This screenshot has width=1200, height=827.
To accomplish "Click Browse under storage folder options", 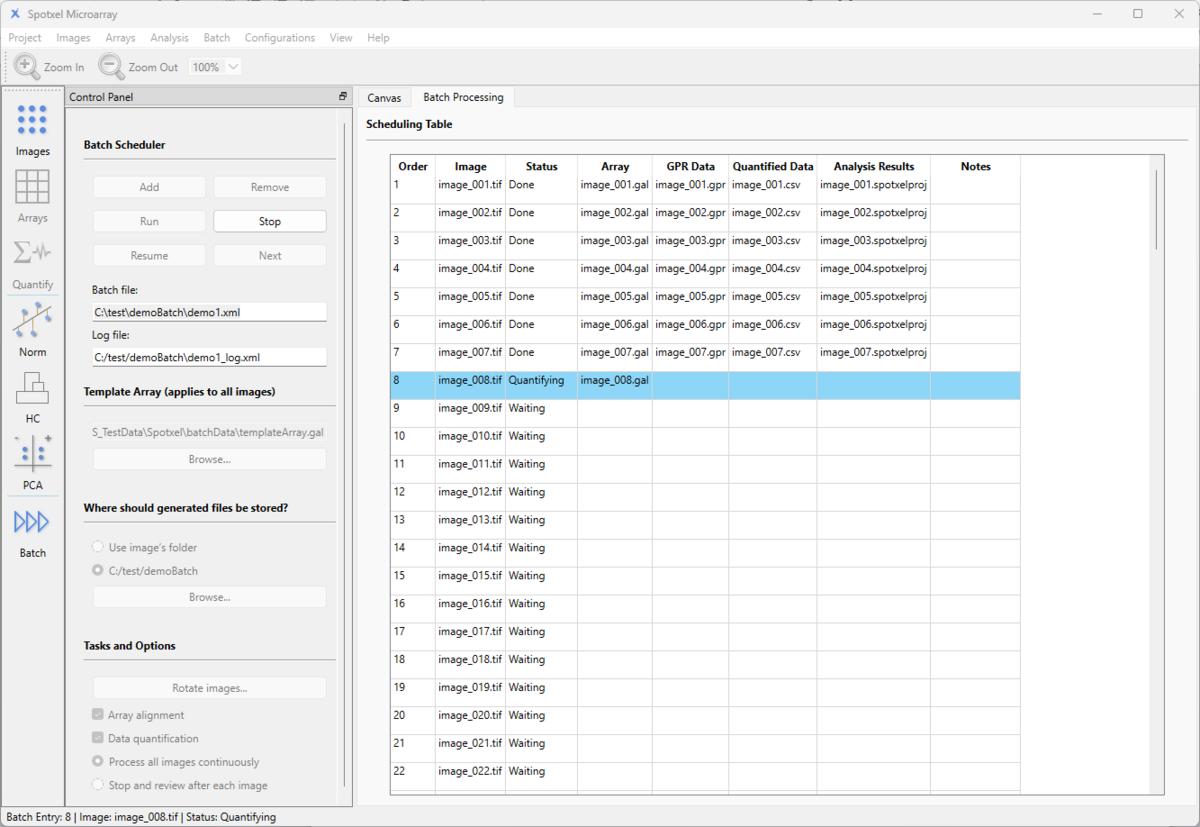I will coord(210,597).
